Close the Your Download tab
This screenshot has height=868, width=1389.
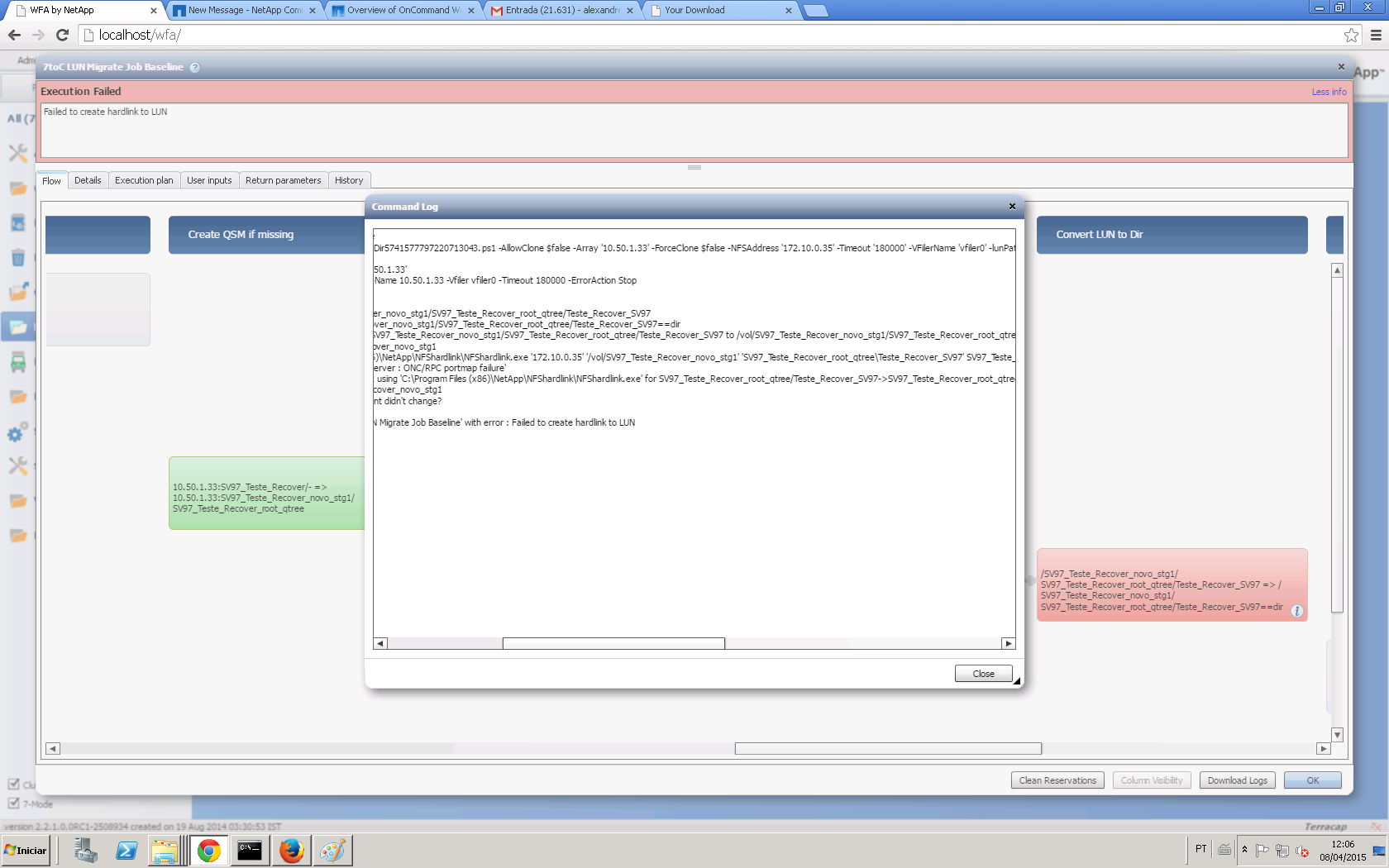[789, 11]
